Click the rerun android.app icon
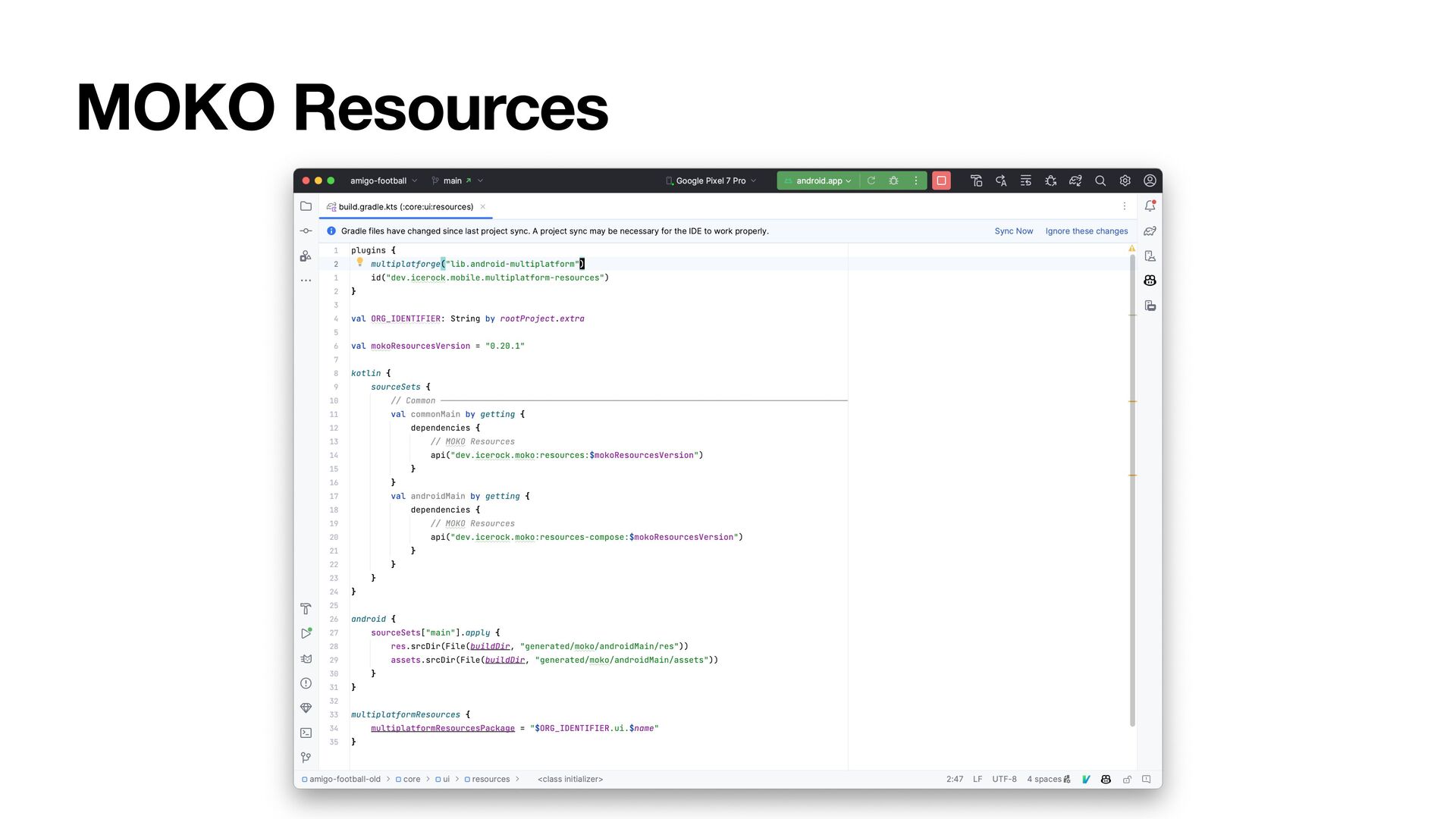 pos(871,180)
